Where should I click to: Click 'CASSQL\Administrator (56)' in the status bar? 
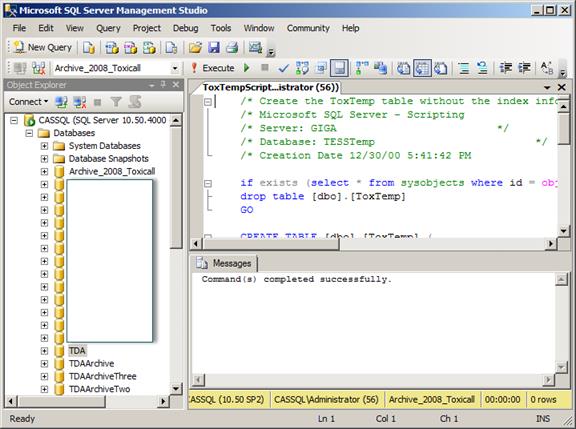click(326, 400)
